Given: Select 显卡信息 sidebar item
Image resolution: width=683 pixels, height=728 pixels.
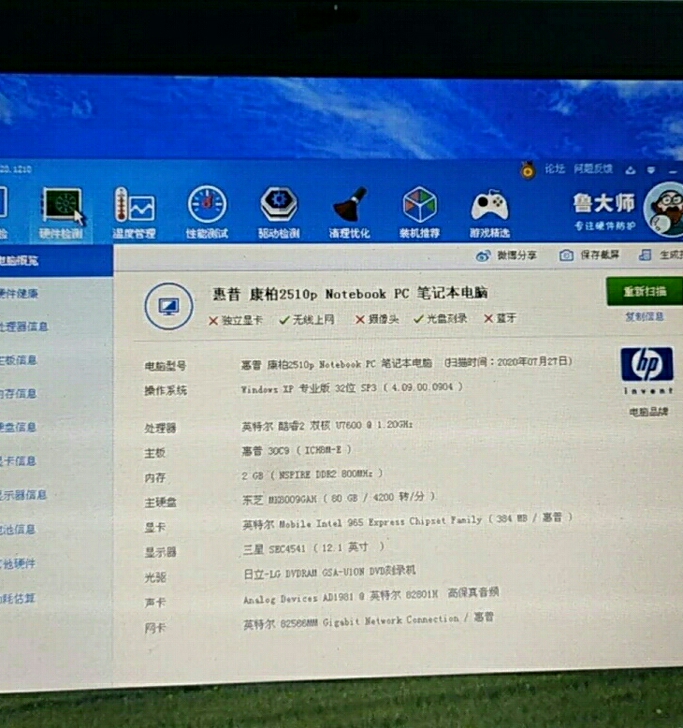Looking at the screenshot, I should point(19,461).
